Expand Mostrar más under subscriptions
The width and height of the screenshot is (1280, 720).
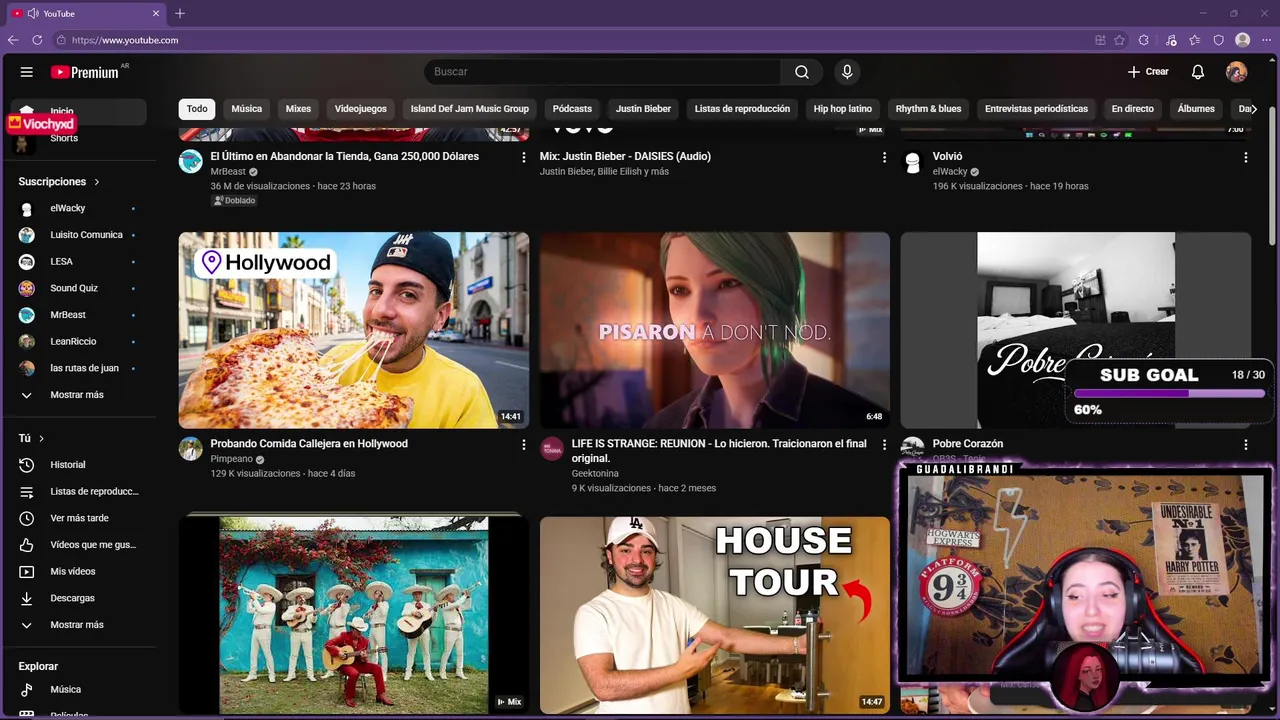[x=78, y=395]
